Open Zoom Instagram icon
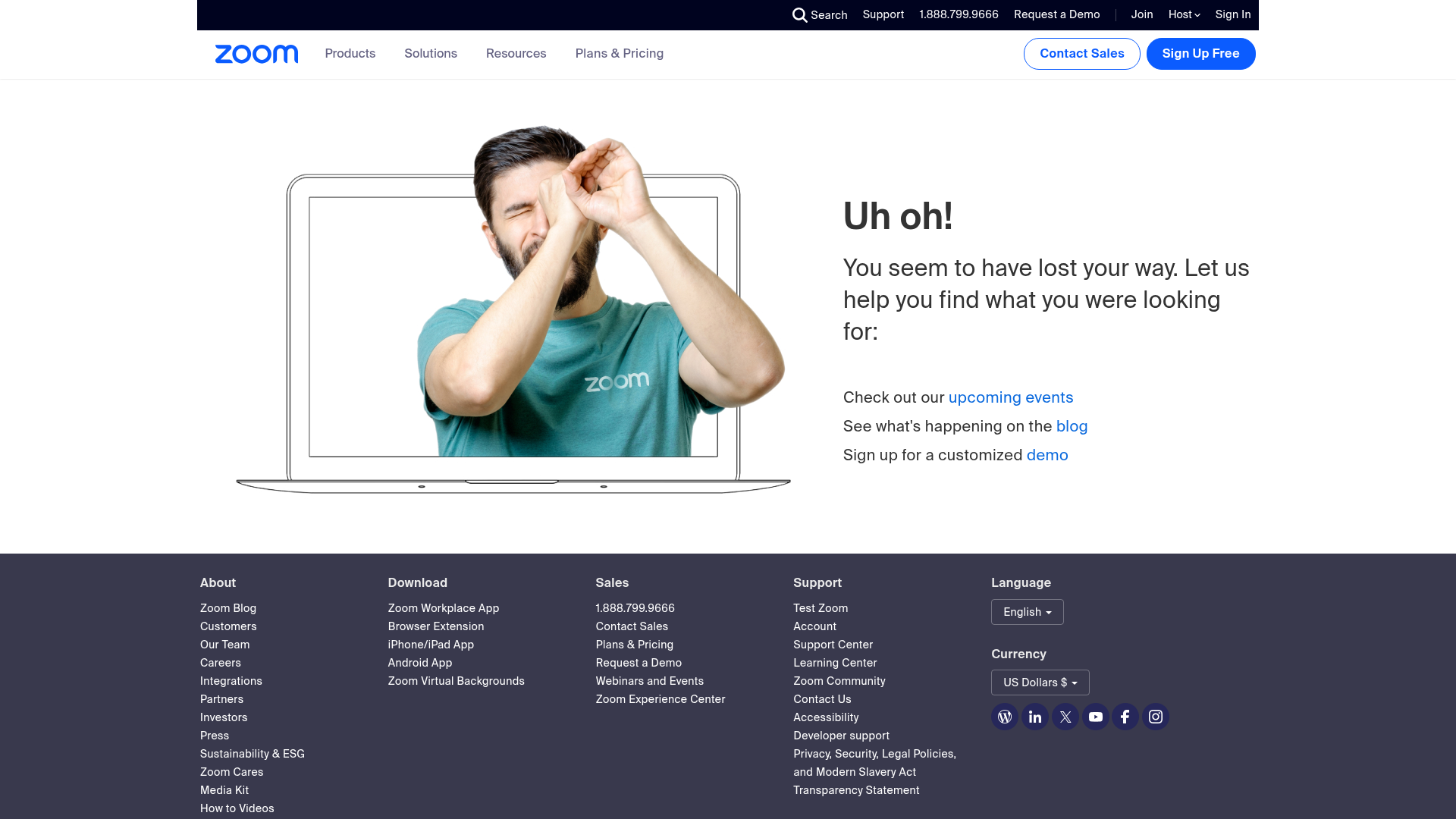Viewport: 1456px width, 819px height. point(1156,717)
